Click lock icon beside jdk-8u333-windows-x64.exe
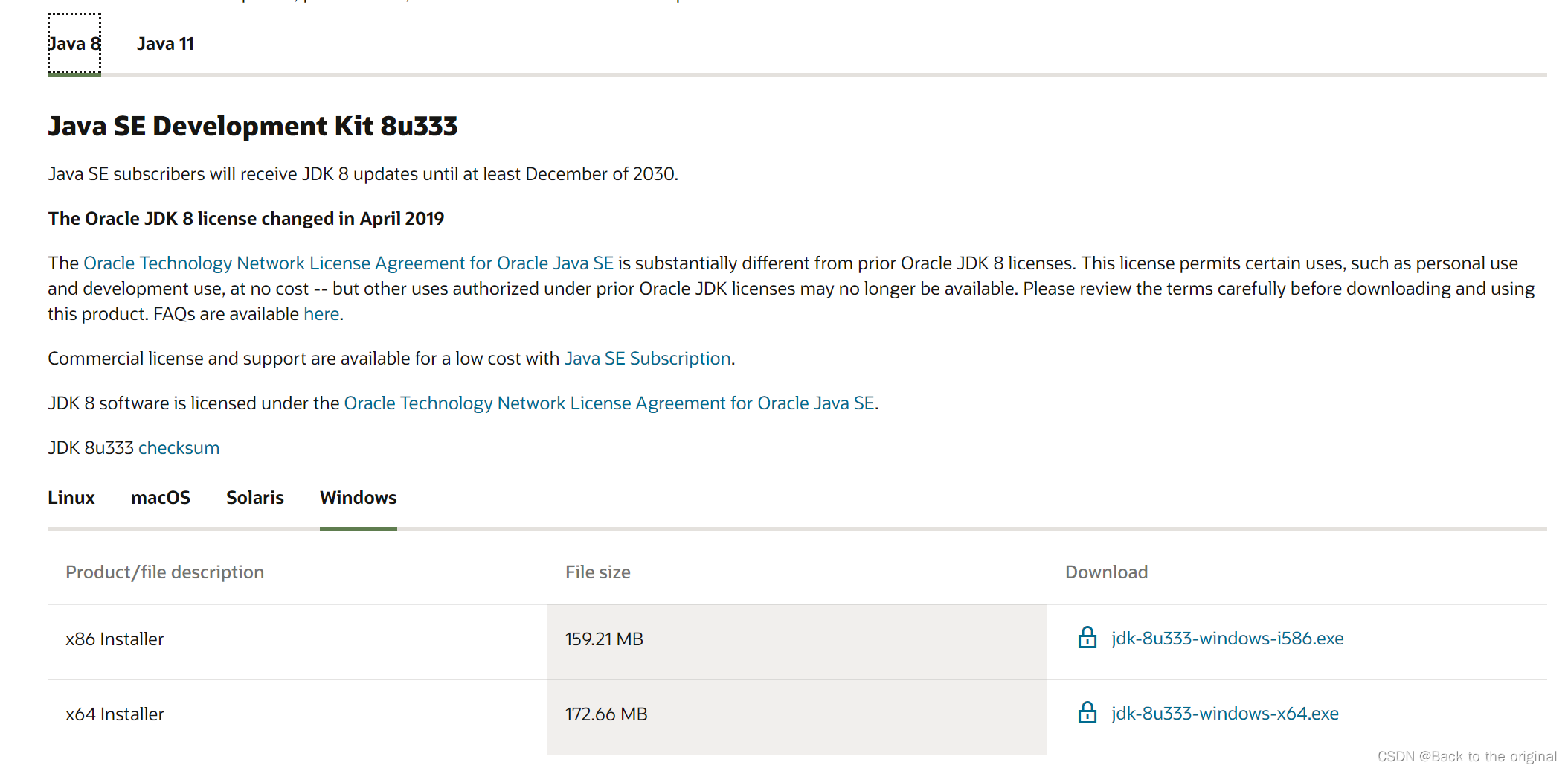This screenshot has width=1568, height=771. tap(1087, 713)
